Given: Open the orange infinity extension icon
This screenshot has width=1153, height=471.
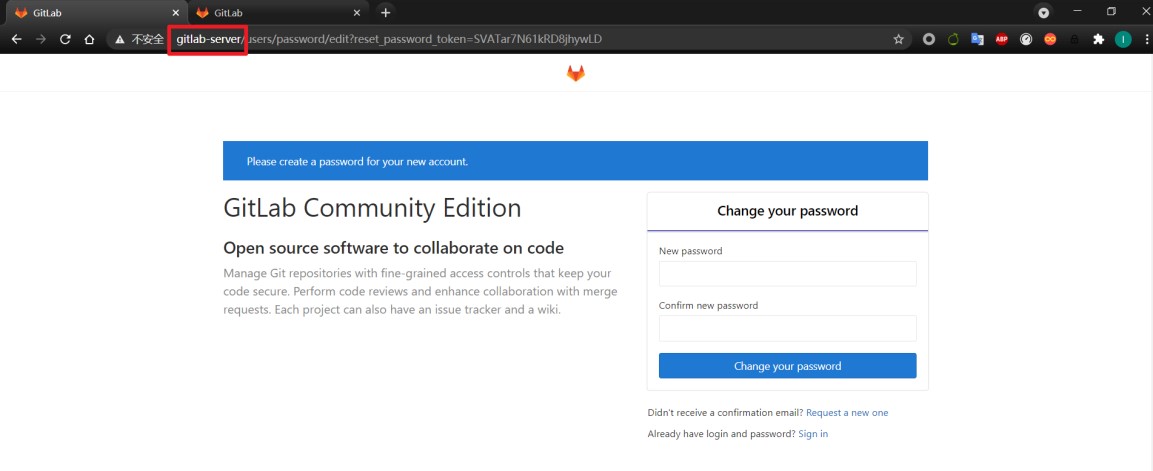Looking at the screenshot, I should pos(1050,40).
